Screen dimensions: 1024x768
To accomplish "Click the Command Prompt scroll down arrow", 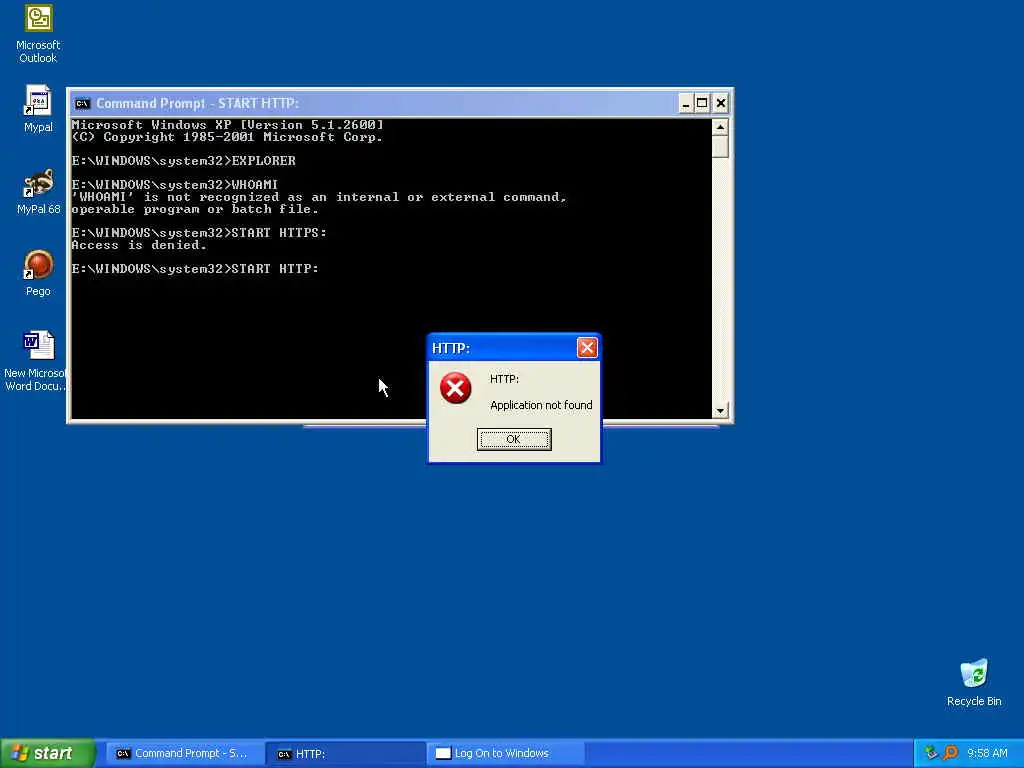I will [x=720, y=411].
